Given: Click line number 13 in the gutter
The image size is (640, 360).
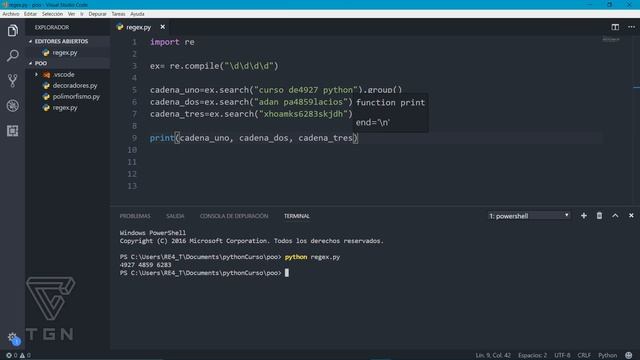Looking at the screenshot, I should 132,186.
